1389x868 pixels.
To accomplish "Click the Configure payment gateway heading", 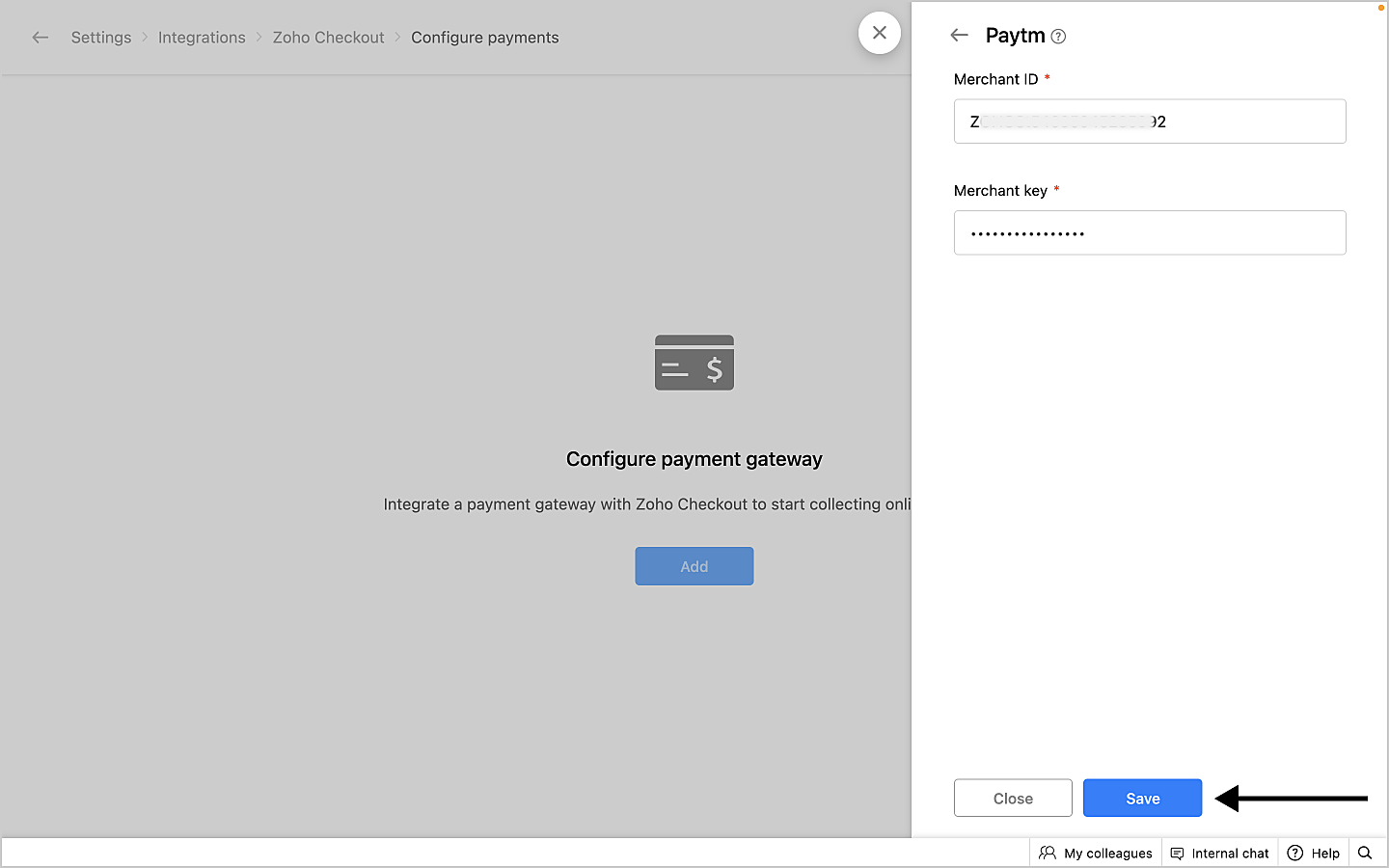I will click(x=694, y=459).
